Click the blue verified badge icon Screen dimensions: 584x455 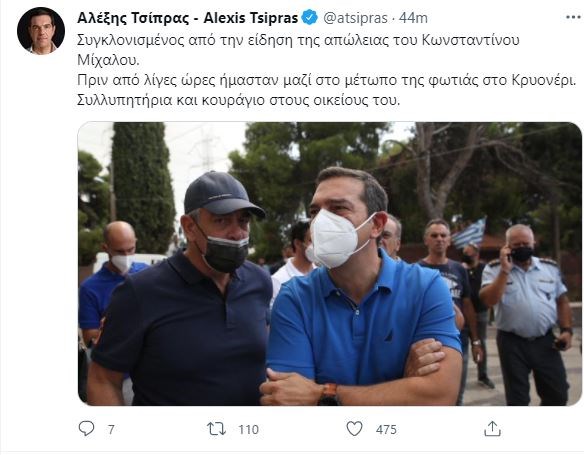point(310,18)
